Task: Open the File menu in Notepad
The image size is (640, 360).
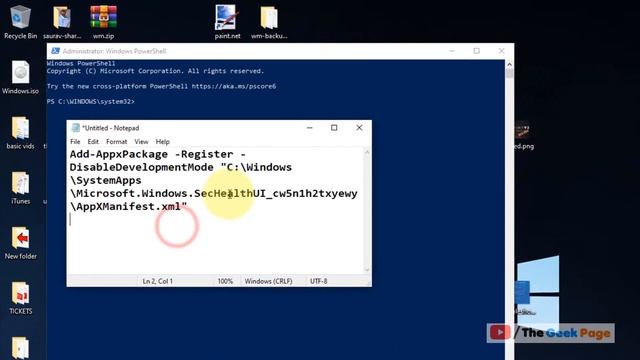Action: 75,142
